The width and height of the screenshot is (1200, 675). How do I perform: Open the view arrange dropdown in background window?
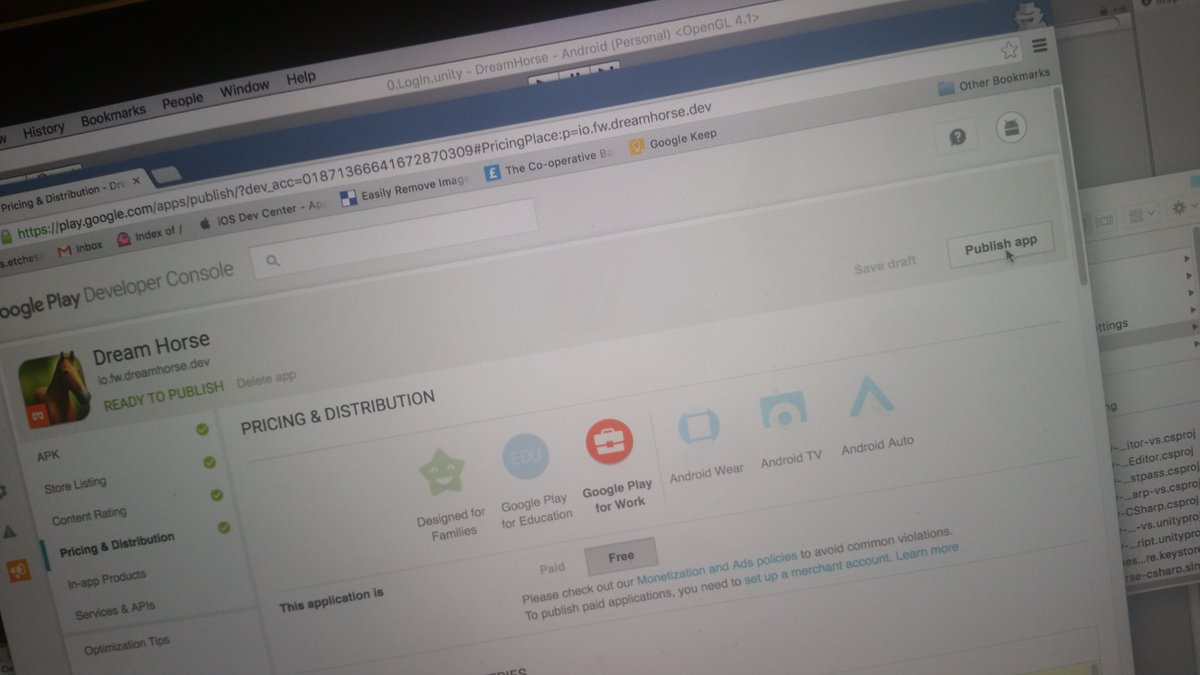(x=1142, y=214)
